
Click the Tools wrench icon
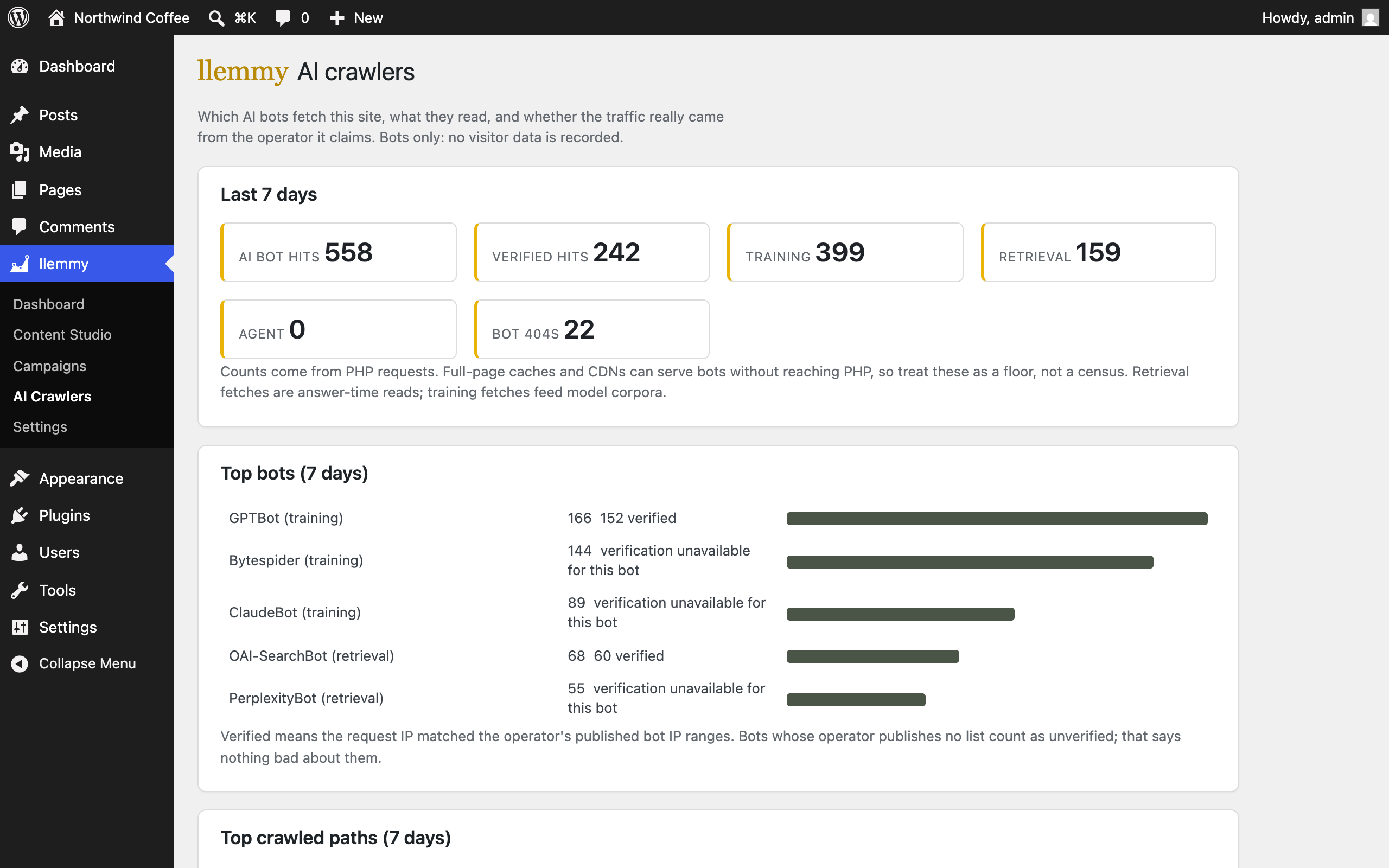pyautogui.click(x=20, y=590)
